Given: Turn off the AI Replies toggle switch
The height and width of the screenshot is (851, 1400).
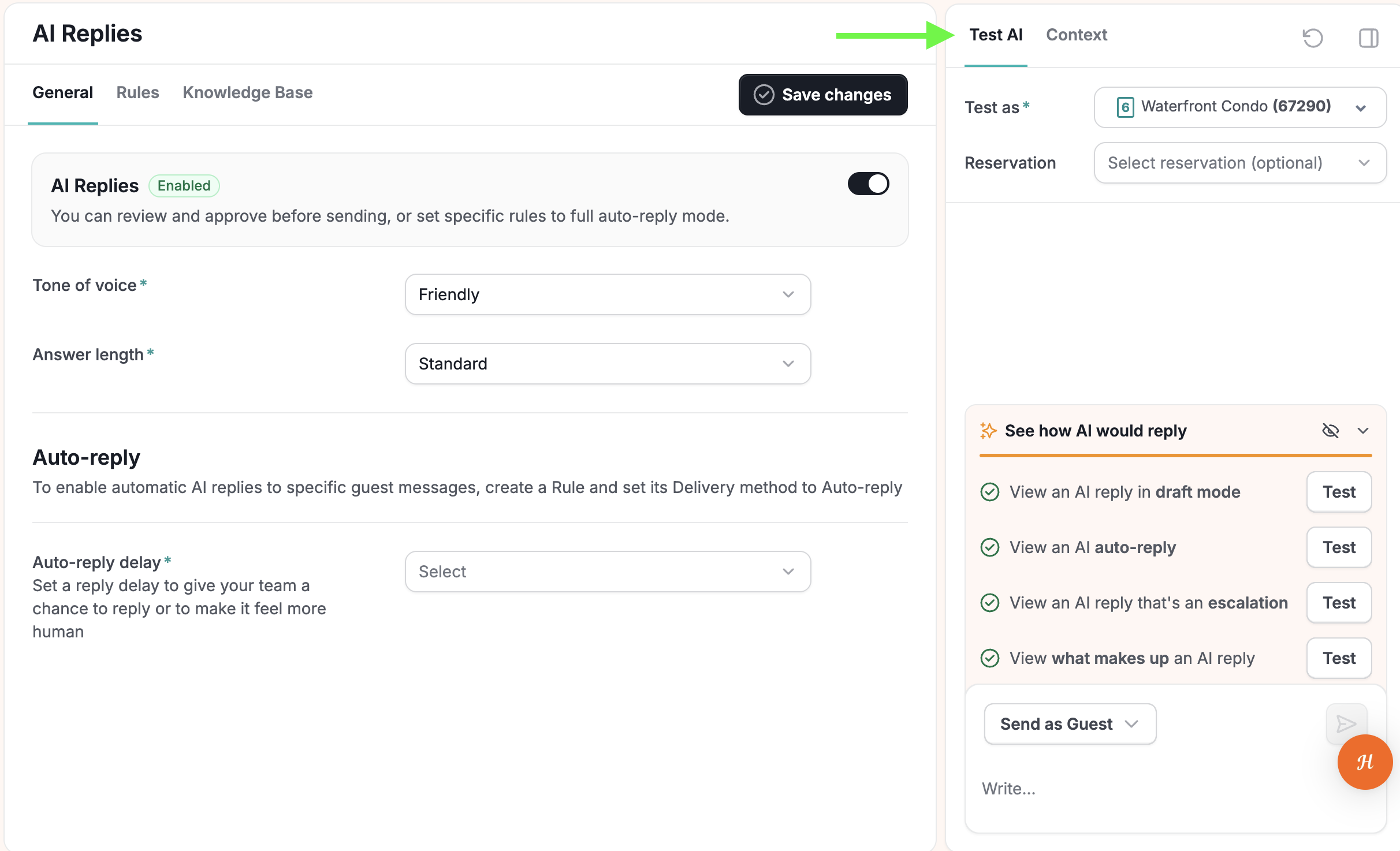Looking at the screenshot, I should pyautogui.click(x=868, y=184).
